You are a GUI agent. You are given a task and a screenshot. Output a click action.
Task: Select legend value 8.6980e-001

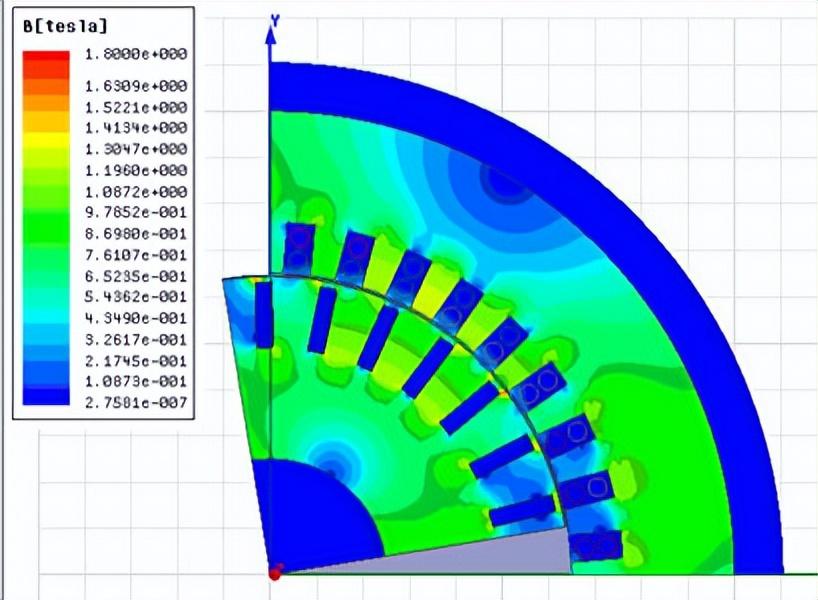136,234
